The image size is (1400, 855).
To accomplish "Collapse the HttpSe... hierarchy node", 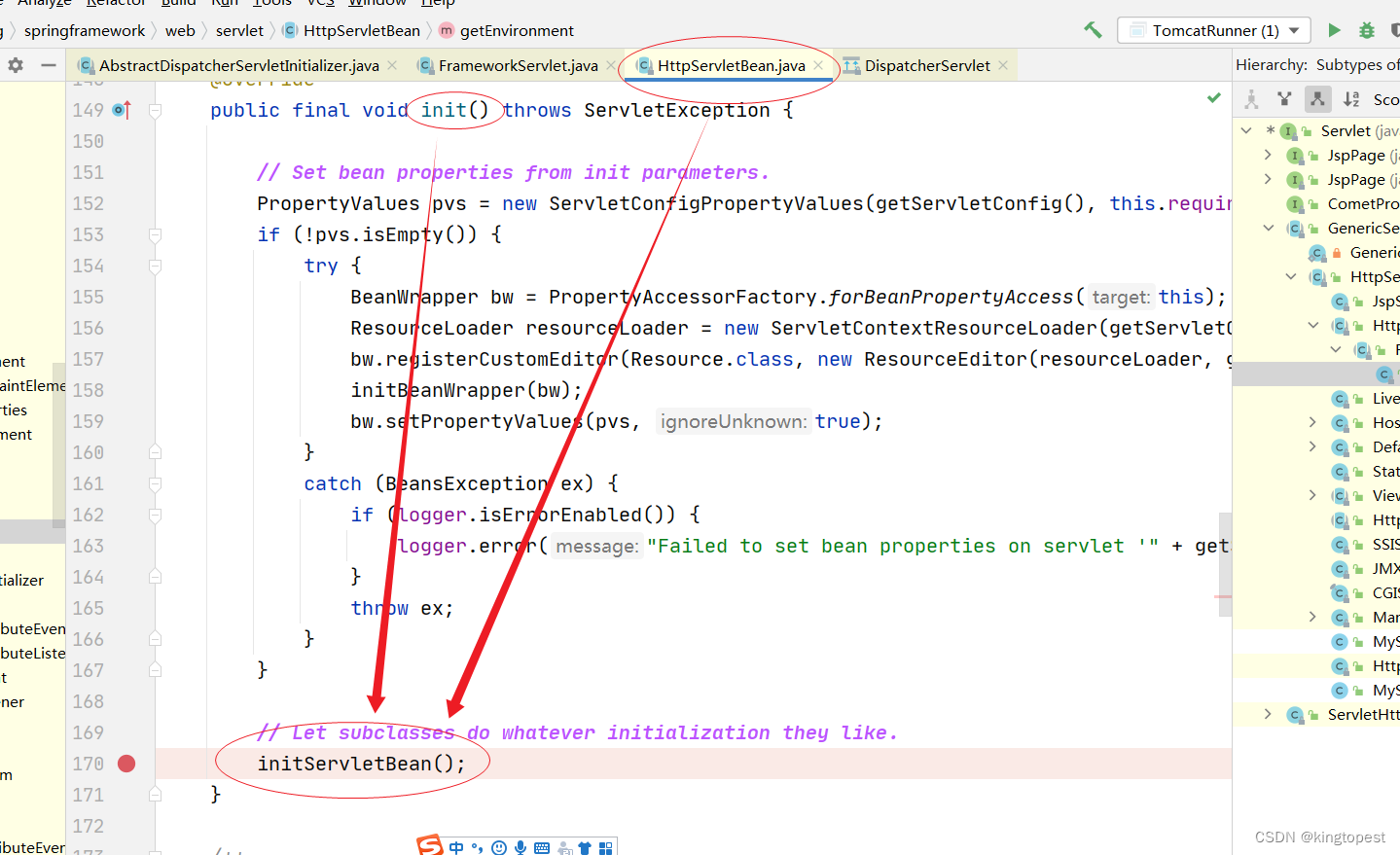I will [x=1291, y=276].
